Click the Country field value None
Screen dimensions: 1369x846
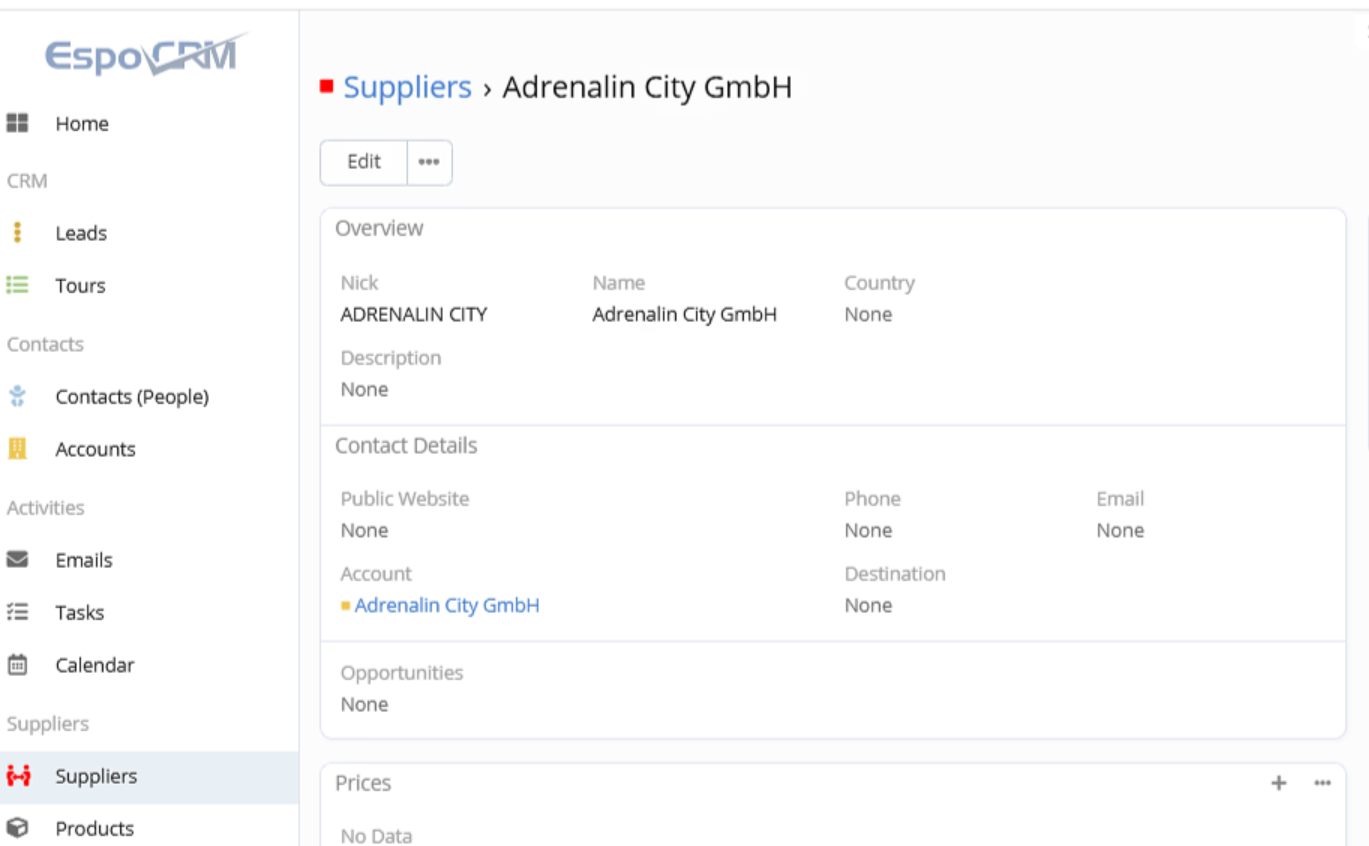pyautogui.click(x=868, y=314)
